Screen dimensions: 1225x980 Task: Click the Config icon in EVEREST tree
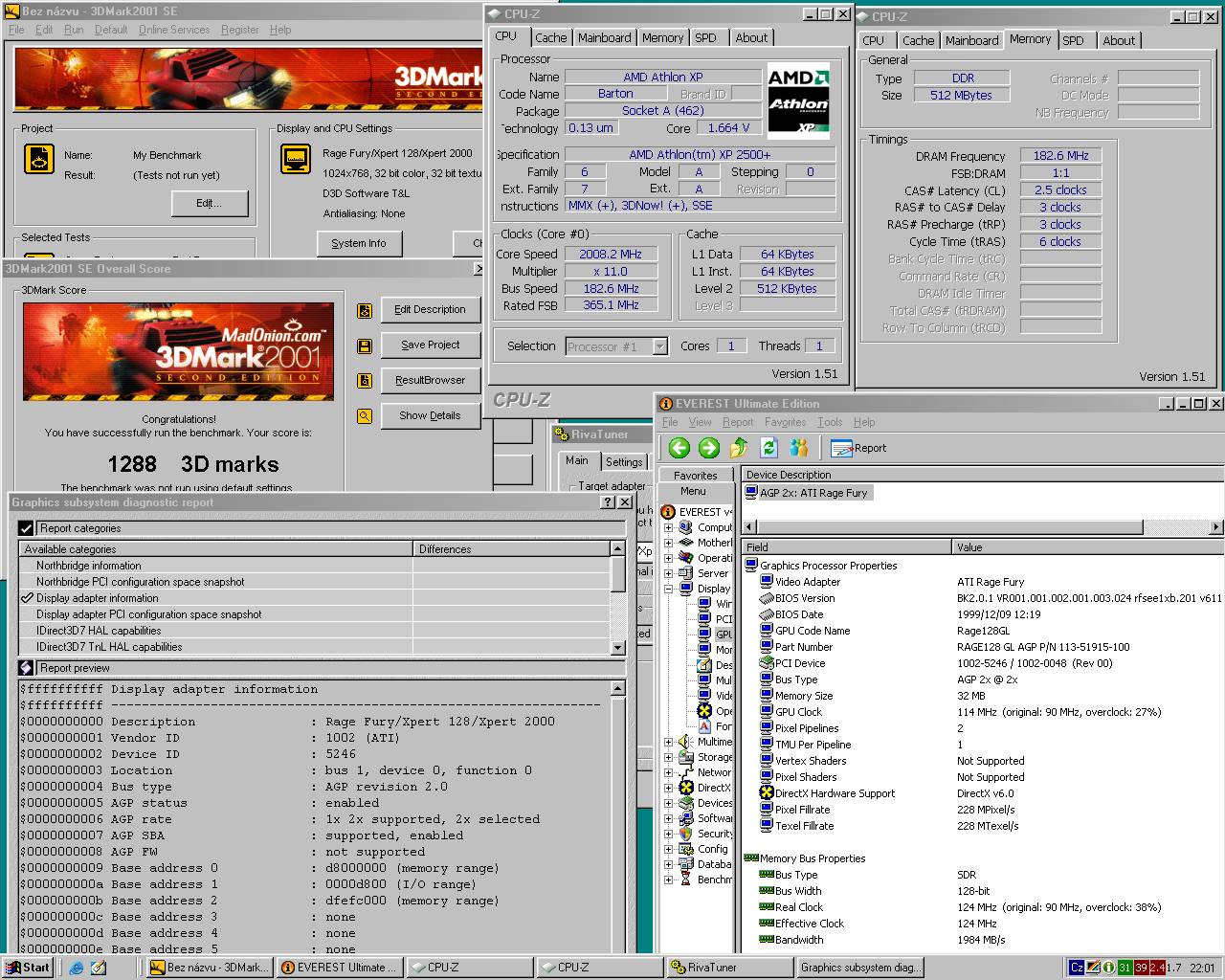tap(686, 849)
